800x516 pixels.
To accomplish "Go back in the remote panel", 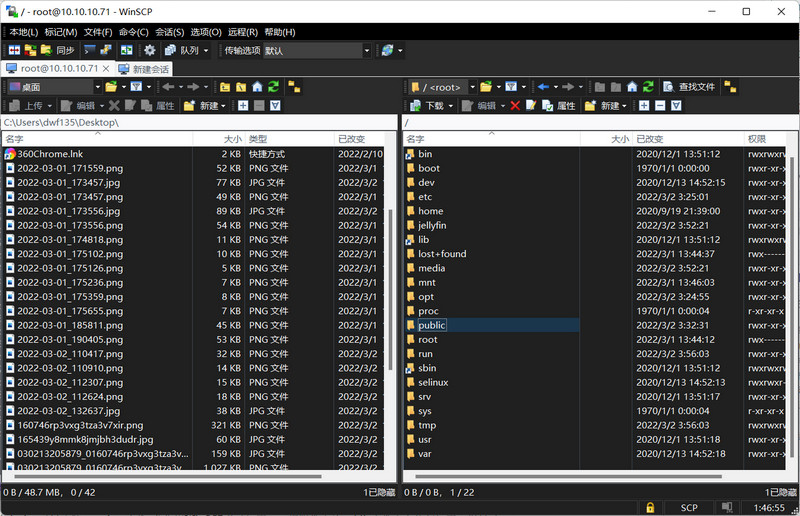I will 543,87.
